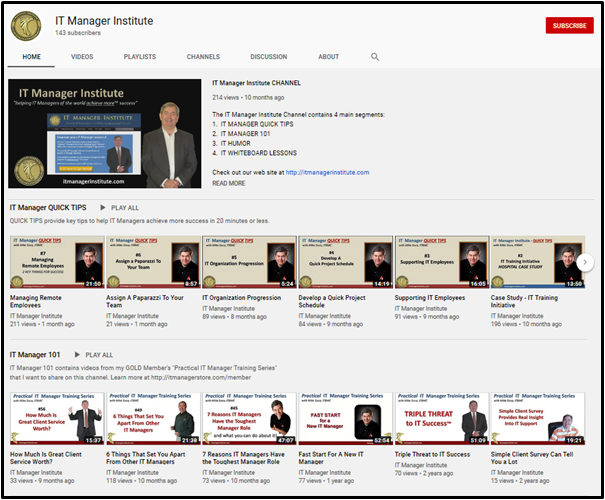Open the itmanagerinstitute.com web site link
Image resolution: width=605 pixels, height=500 pixels.
[327, 172]
